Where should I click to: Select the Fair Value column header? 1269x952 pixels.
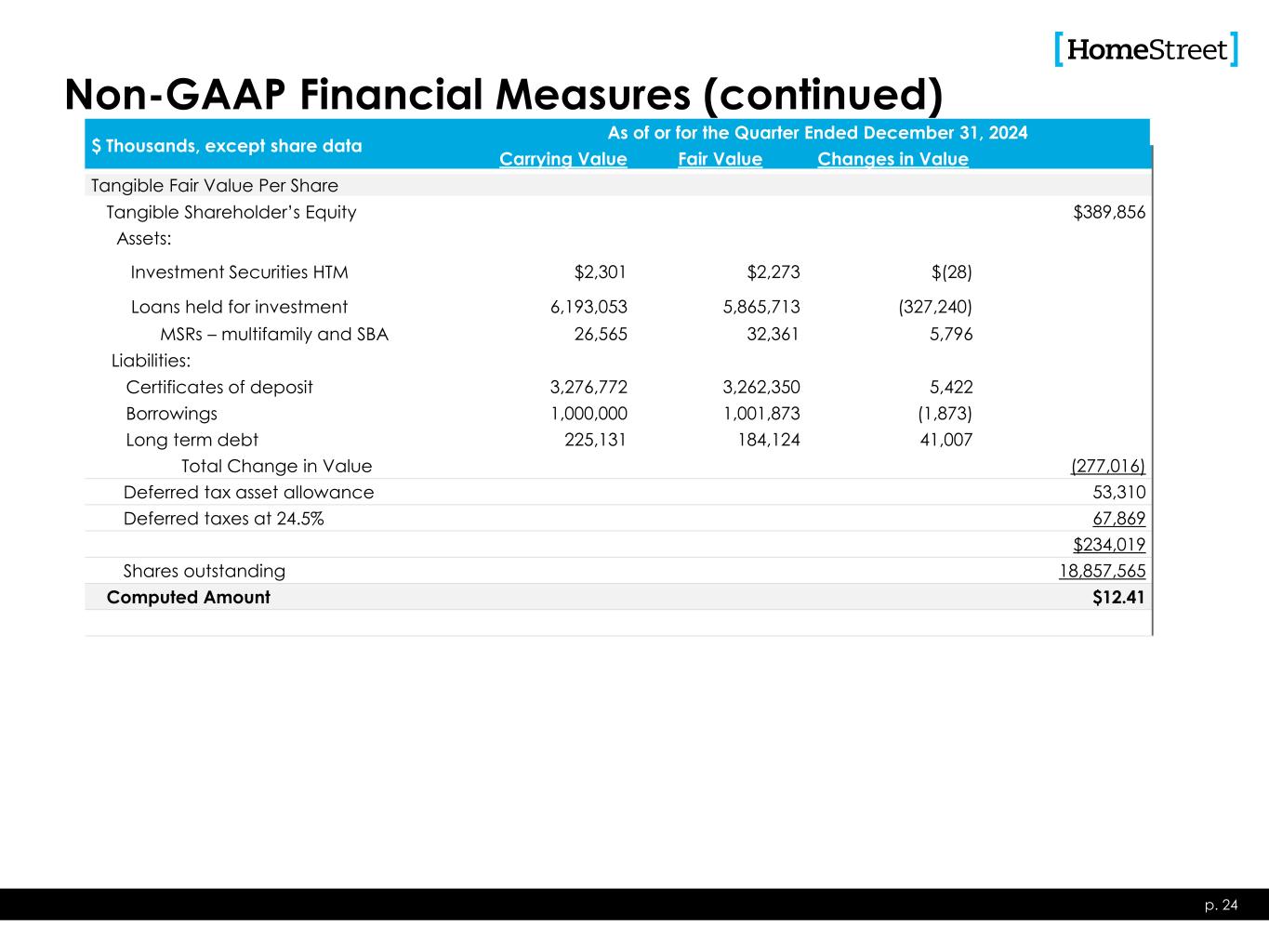(720, 159)
